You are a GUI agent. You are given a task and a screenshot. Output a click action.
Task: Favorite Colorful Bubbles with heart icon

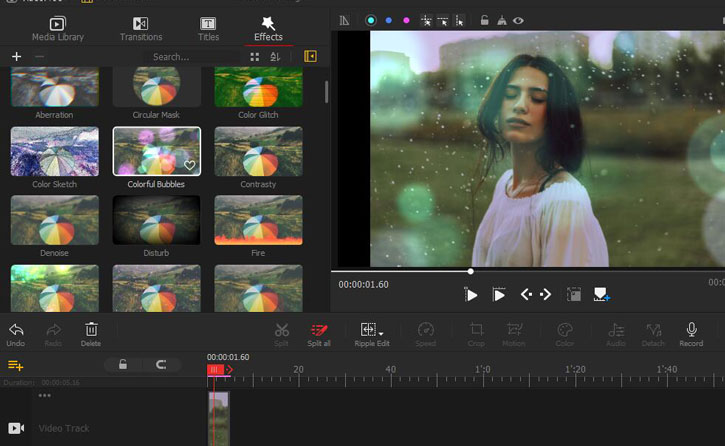[190, 165]
